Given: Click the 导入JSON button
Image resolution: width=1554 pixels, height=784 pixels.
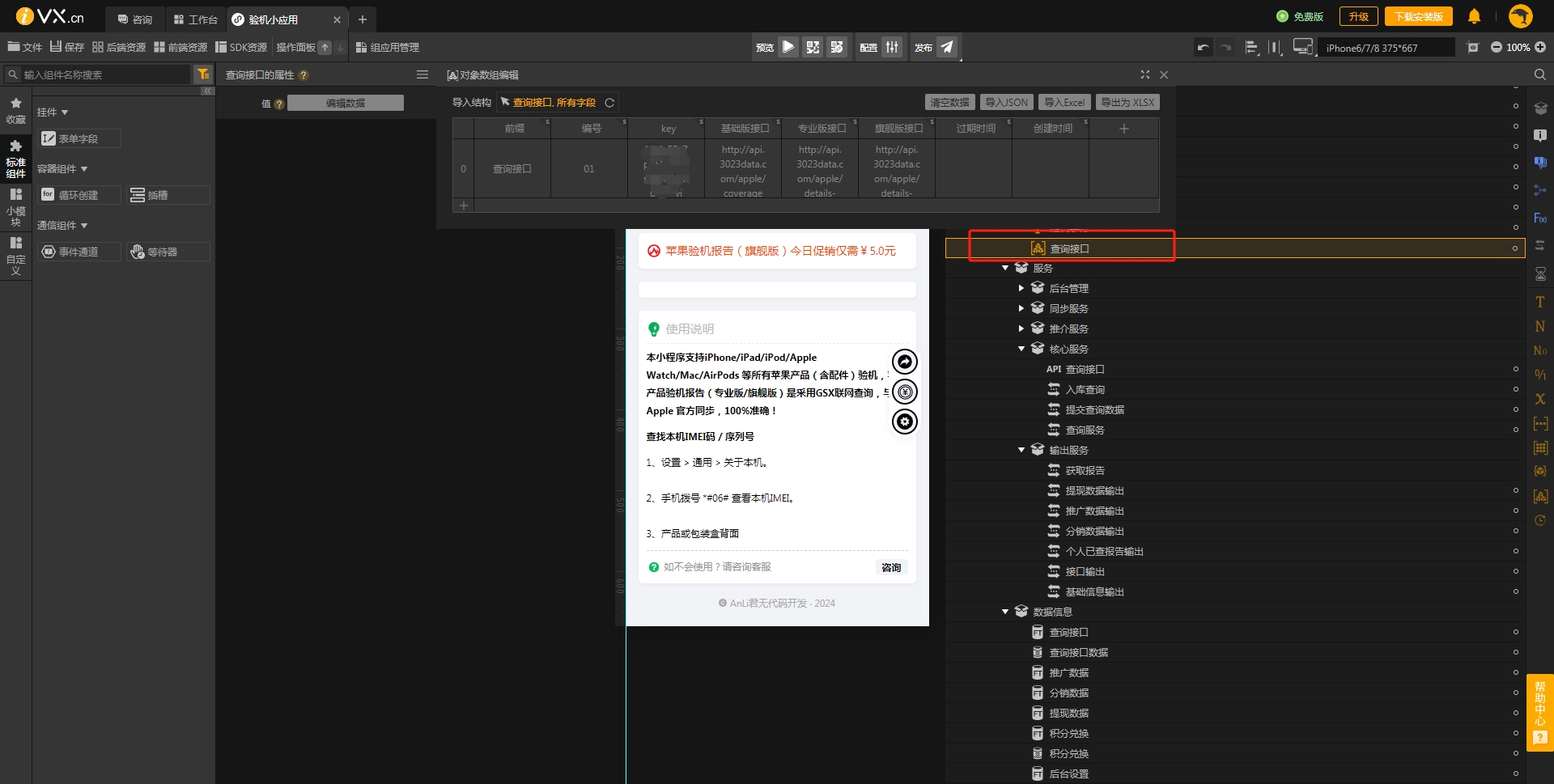Looking at the screenshot, I should pos(1006,103).
